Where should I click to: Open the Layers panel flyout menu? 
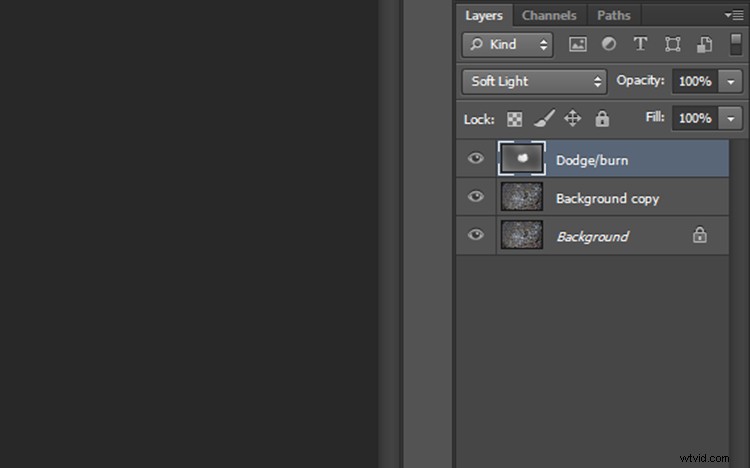pos(734,15)
